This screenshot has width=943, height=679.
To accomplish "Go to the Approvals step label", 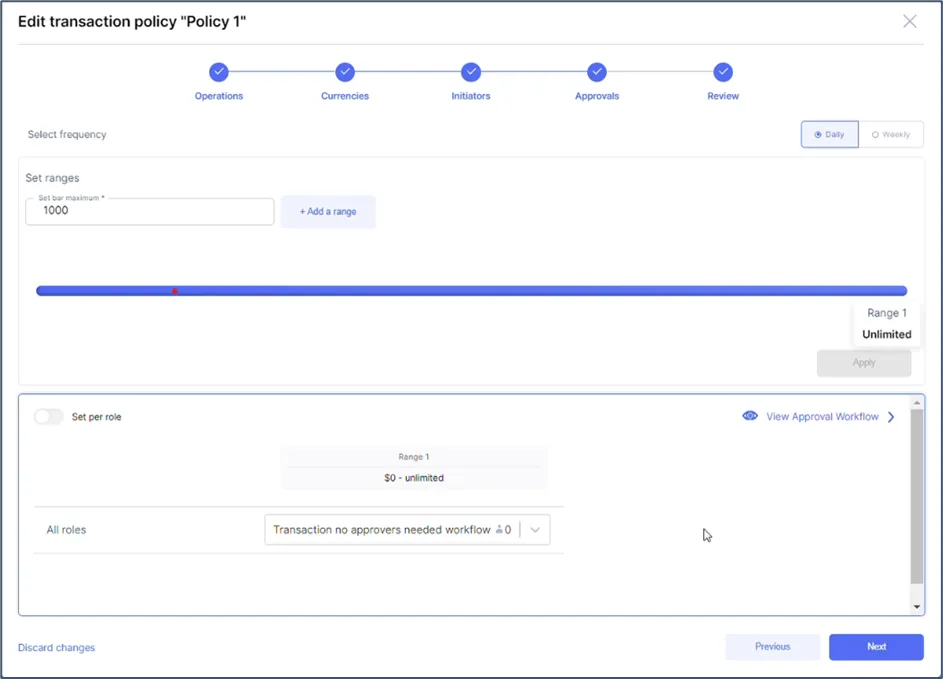I will (597, 96).
